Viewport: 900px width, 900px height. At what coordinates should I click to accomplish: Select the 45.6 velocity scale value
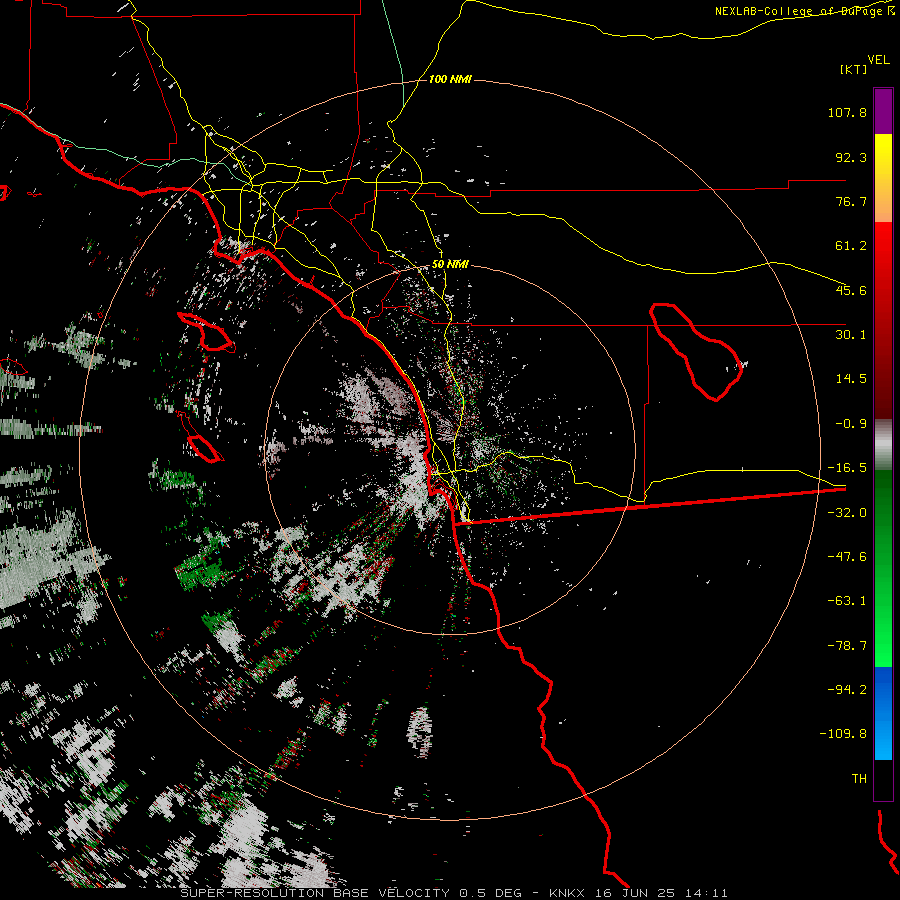(851, 290)
